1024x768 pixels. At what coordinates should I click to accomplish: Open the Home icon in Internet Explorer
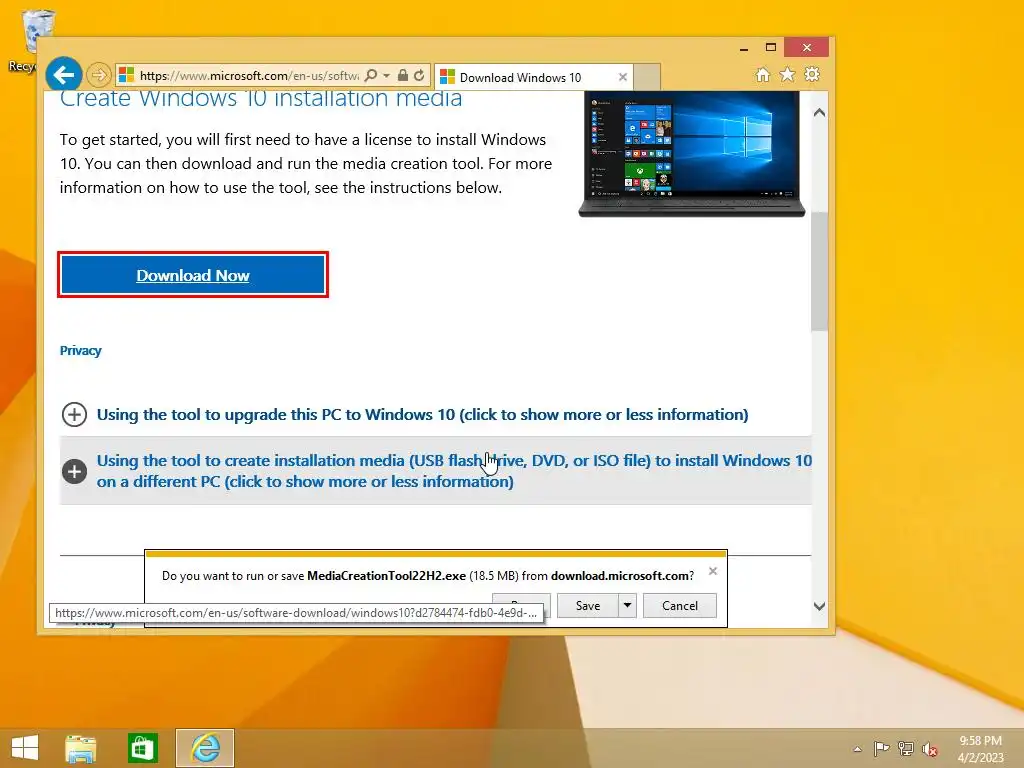point(763,74)
